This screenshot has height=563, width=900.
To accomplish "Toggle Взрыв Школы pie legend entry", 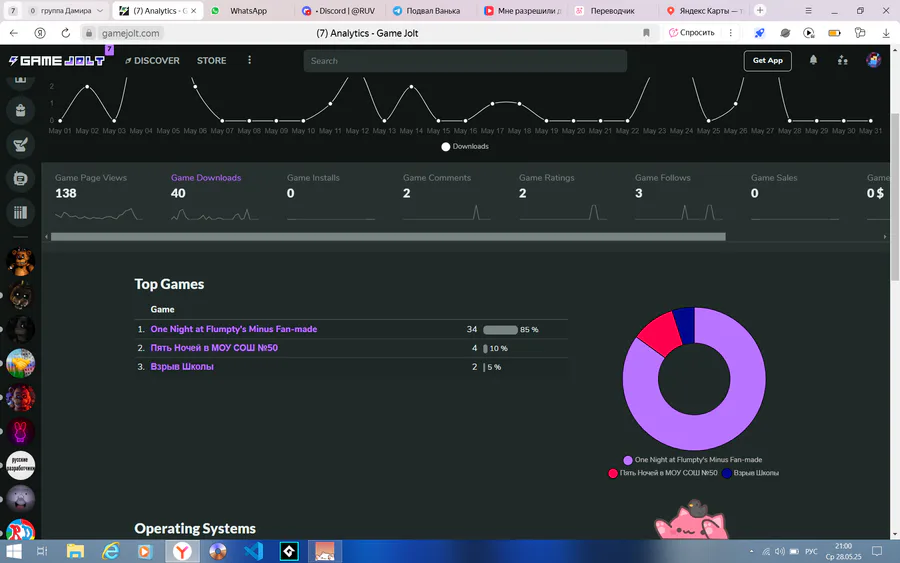I will [x=750, y=473].
